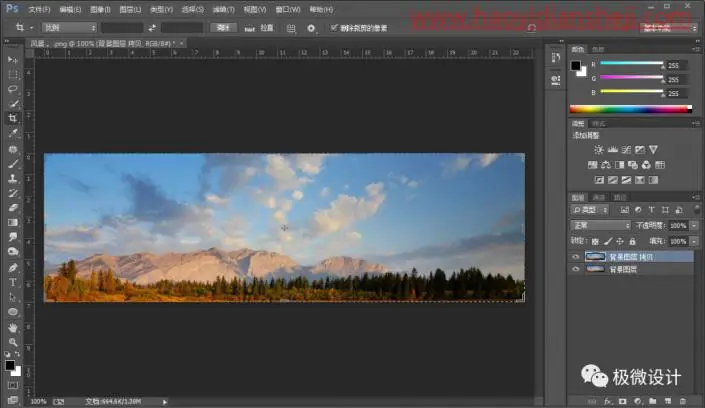This screenshot has width=705, height=408.
Task: Open the fill slider dropdown arrow
Action: click(x=694, y=242)
